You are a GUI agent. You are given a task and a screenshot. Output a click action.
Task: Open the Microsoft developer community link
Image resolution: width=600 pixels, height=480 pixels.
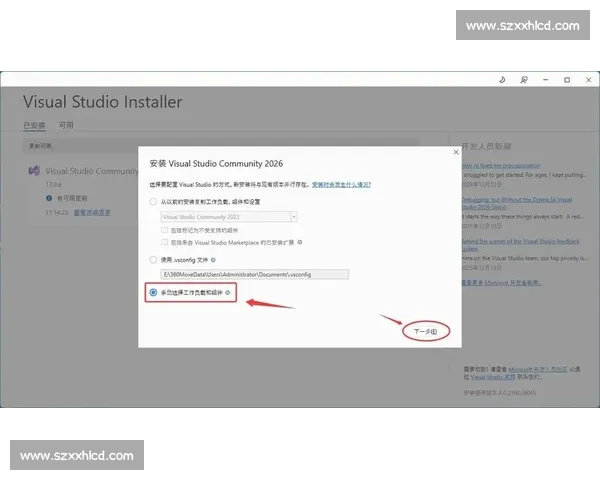pos(538,369)
